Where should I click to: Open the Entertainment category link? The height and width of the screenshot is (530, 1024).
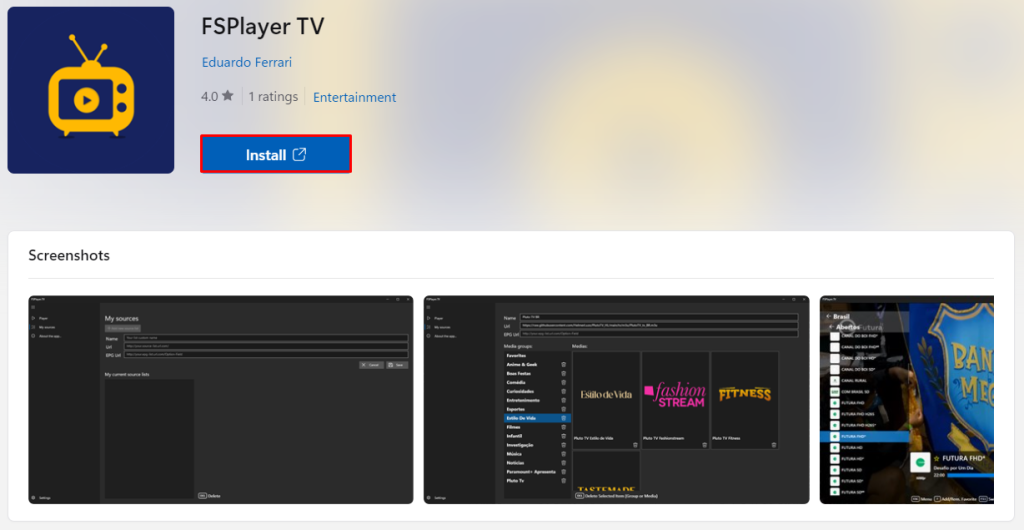(354, 97)
